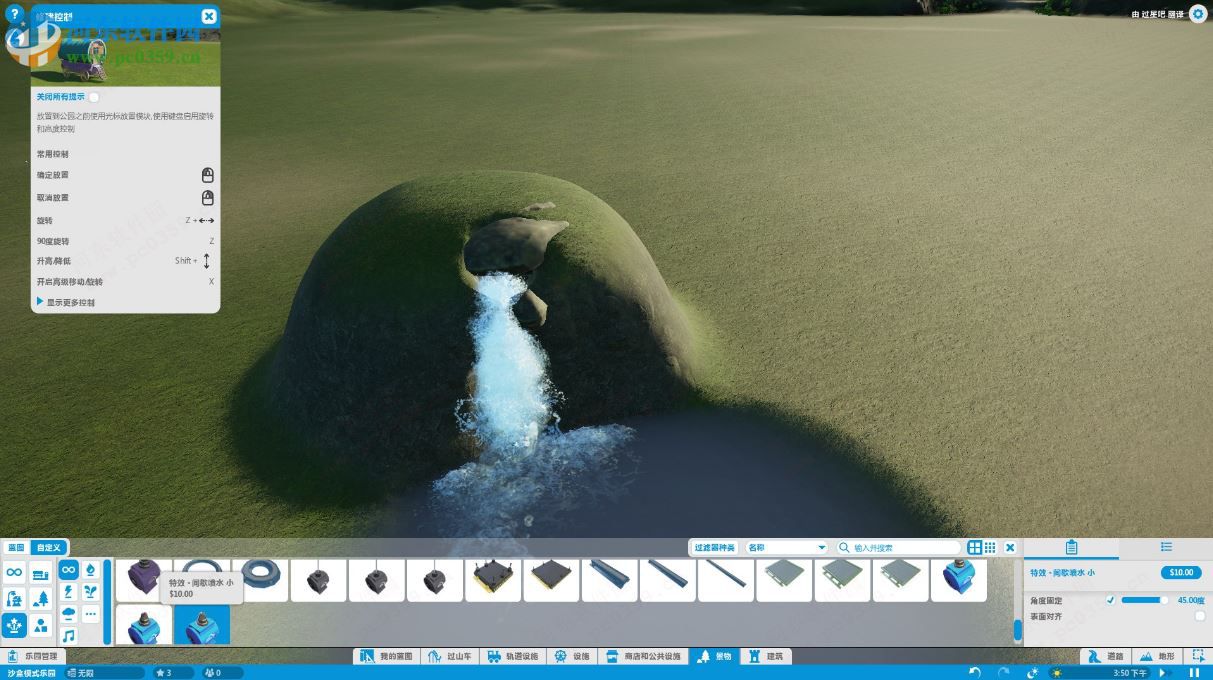Click the fast-forward speed control
This screenshot has height=680, width=1213.
click(1164, 673)
